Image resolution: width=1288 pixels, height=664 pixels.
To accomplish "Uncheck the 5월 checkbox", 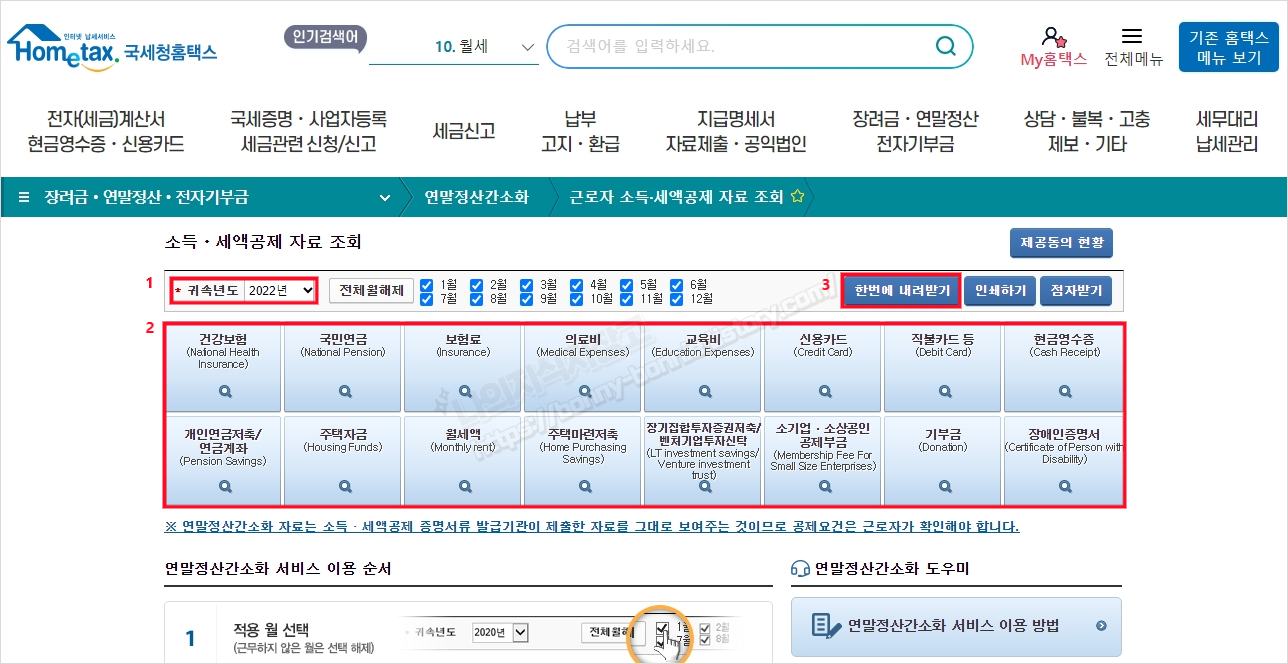I will [x=627, y=284].
